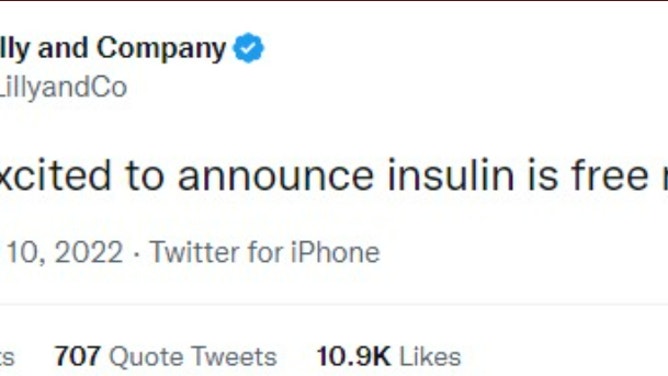Click the word 'Company' in account name

pyautogui.click(x=161, y=49)
